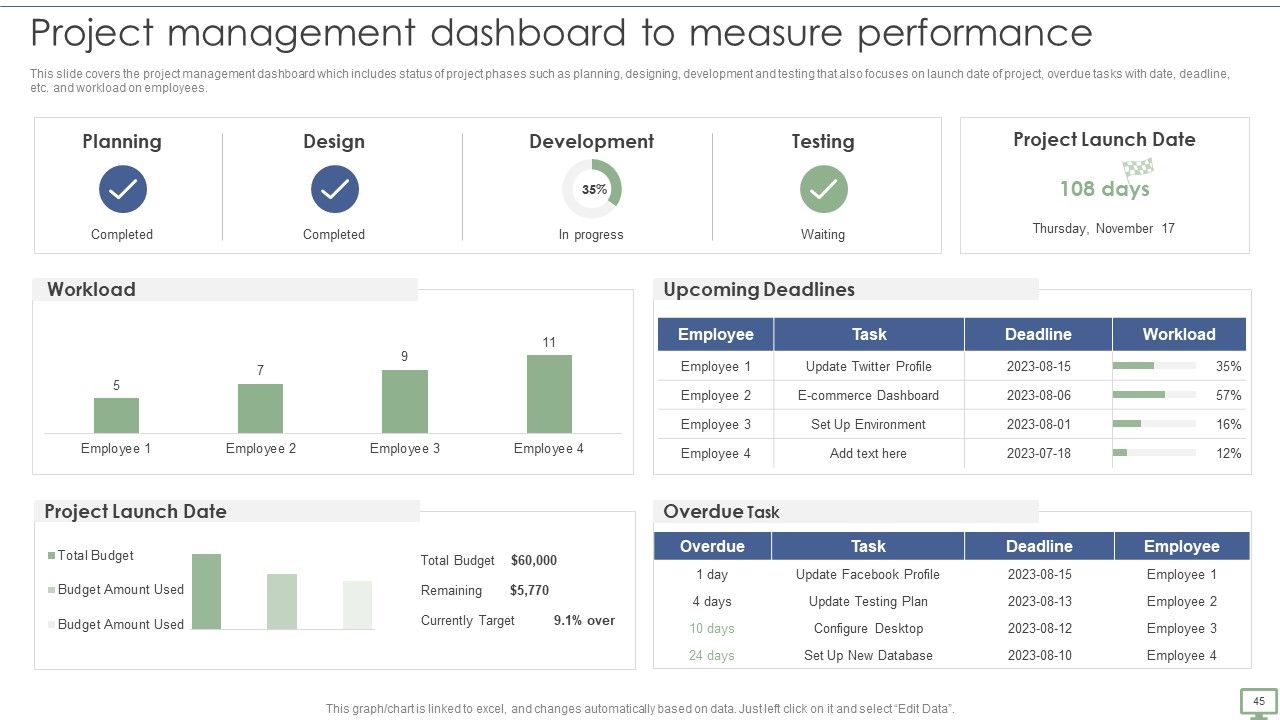
Task: Click Employee 2 workload progress bar at 57%
Action: 1154,395
